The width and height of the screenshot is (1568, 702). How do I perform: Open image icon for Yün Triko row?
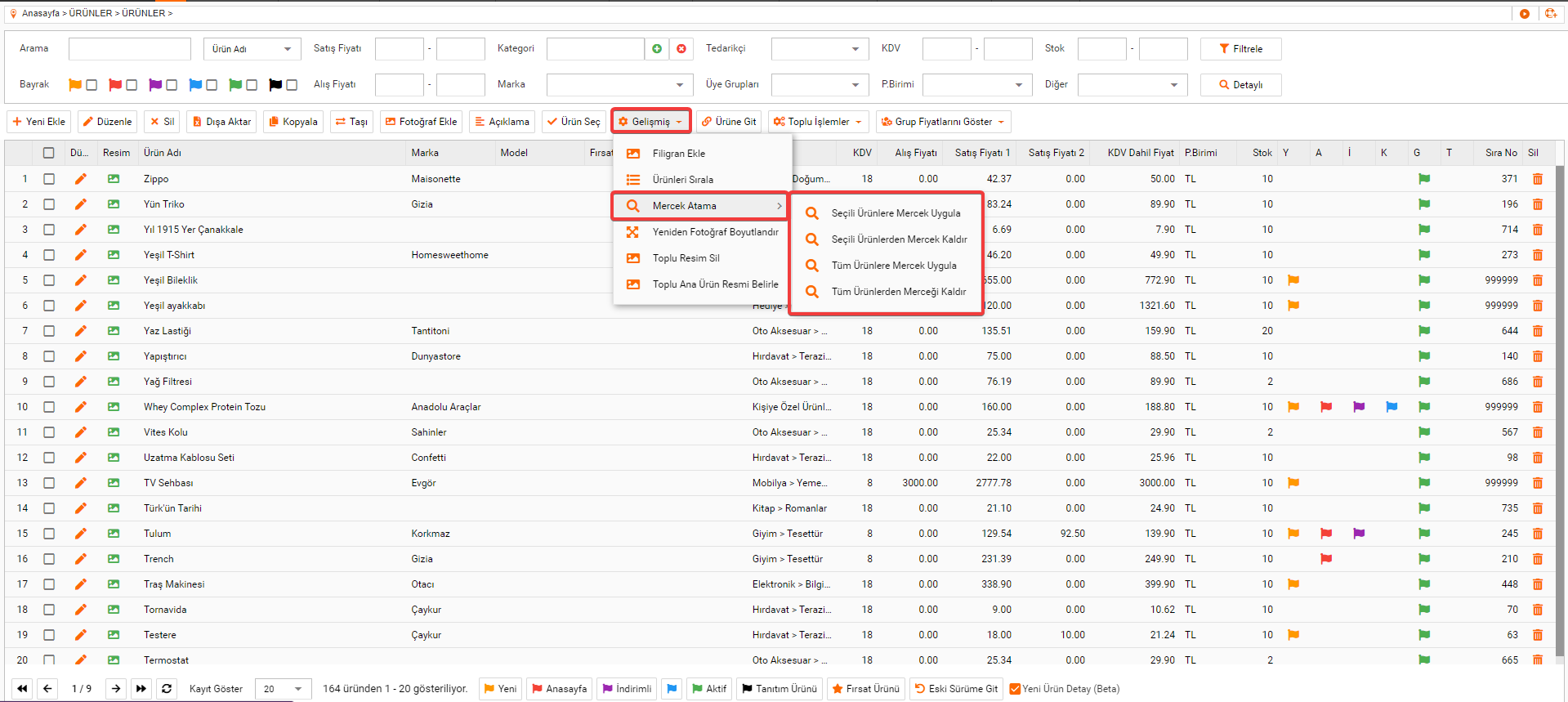pyautogui.click(x=114, y=204)
